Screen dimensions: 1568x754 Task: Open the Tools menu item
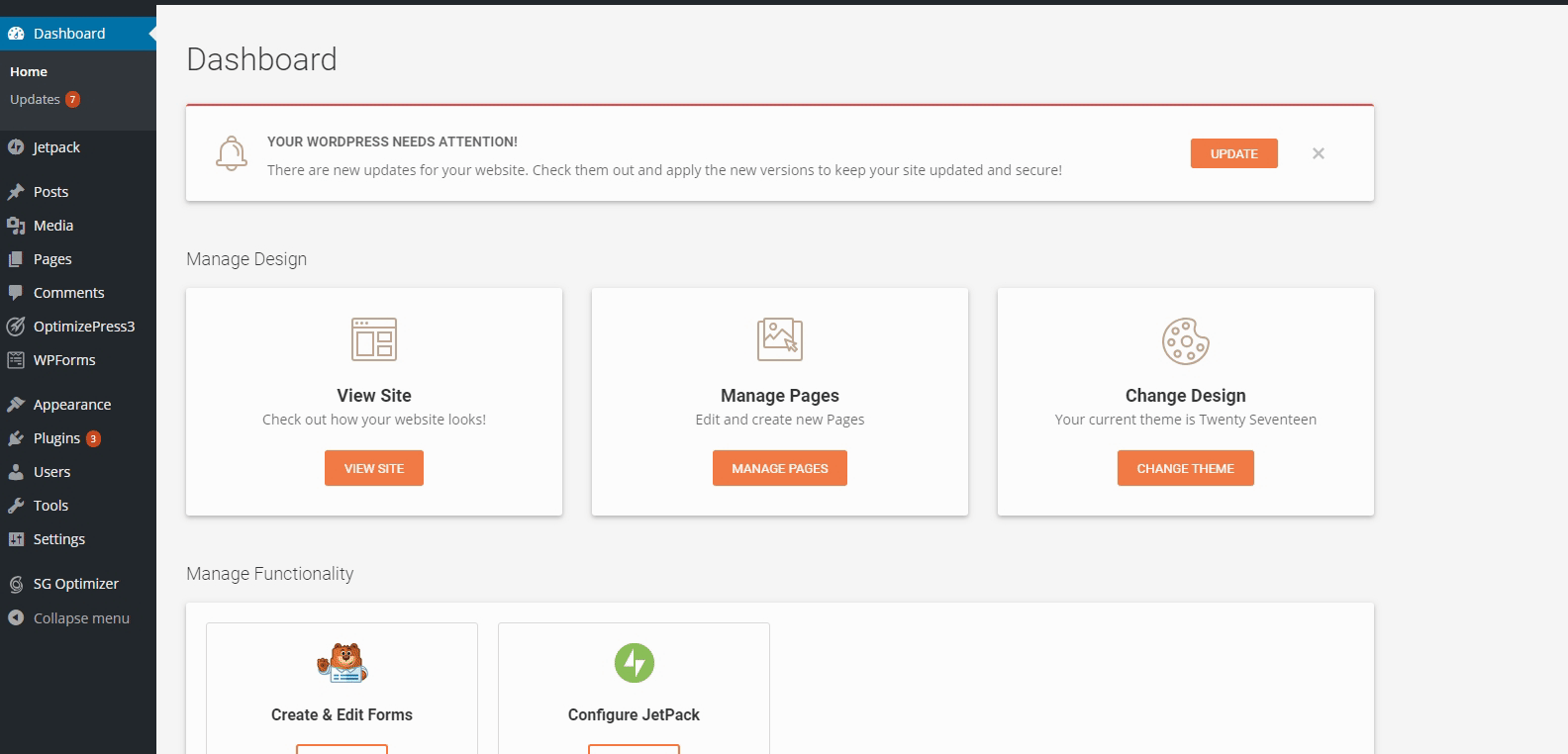point(78,506)
